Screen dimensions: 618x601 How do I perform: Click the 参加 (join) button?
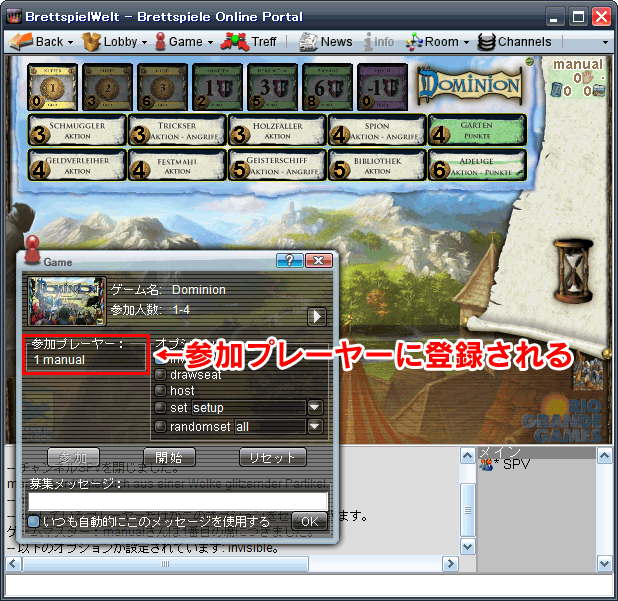point(73,457)
